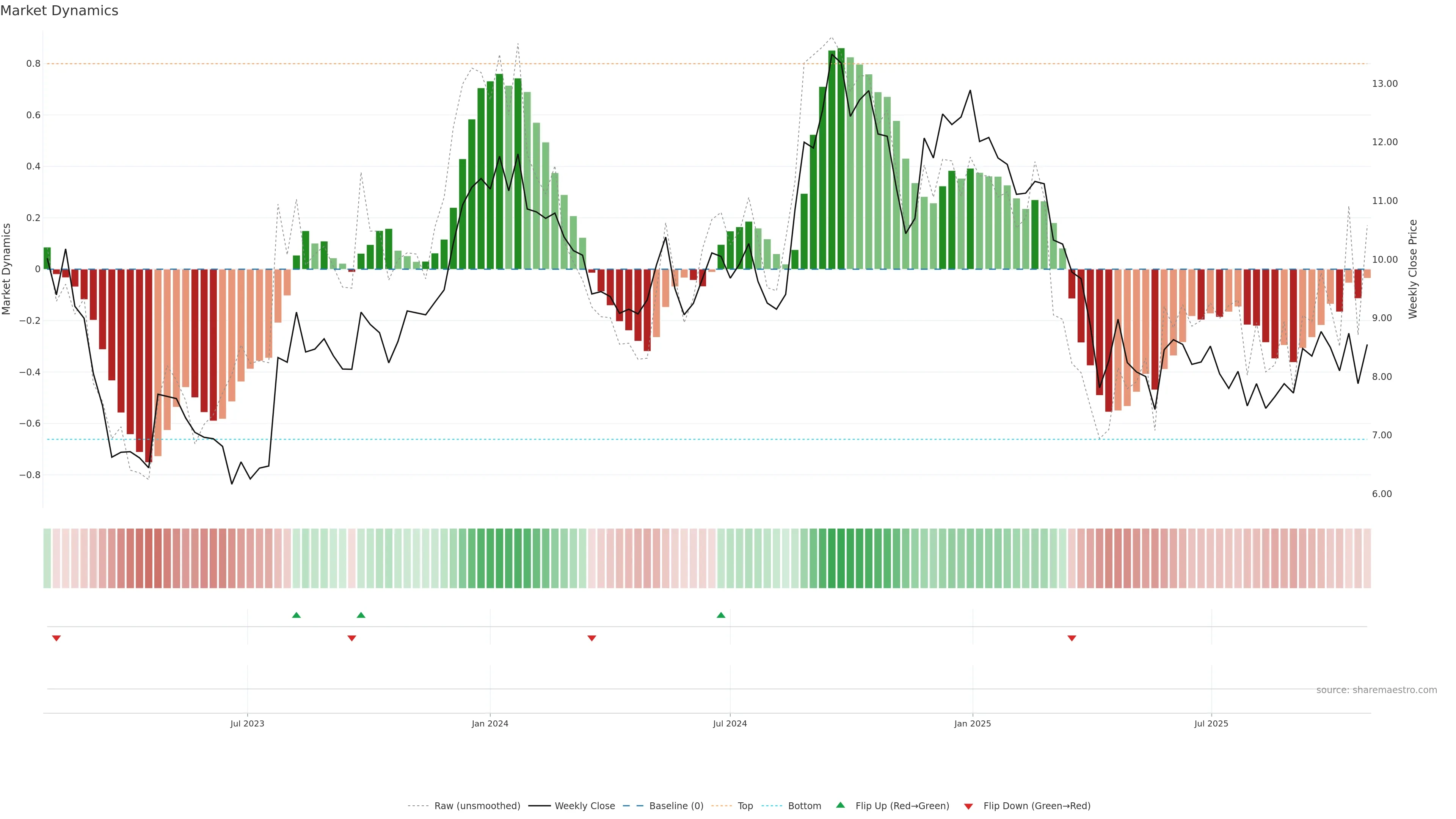
Task: Click the source: sharemaestro.com text
Action: (x=1376, y=690)
